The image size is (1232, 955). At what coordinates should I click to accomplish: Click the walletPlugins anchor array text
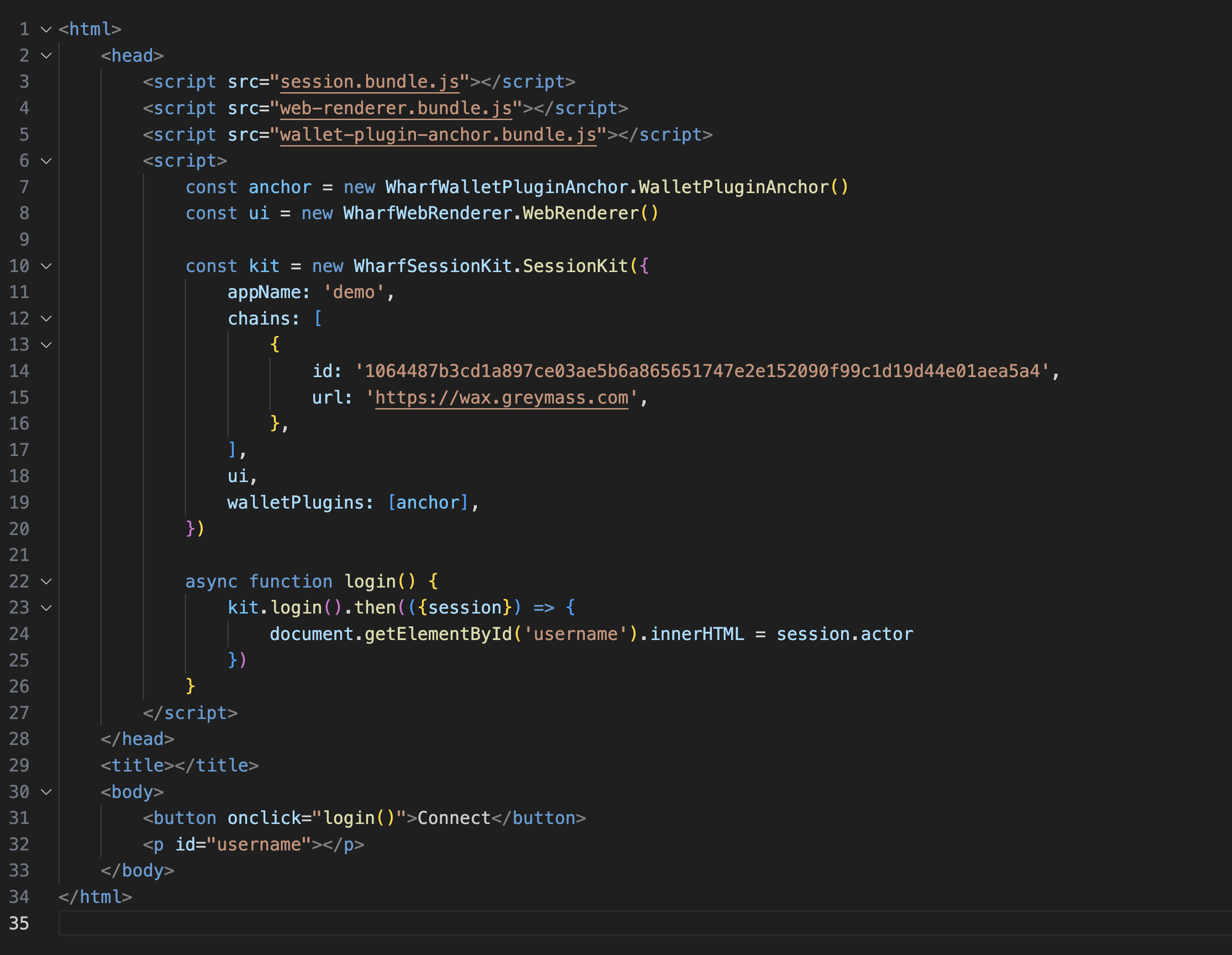(x=430, y=502)
